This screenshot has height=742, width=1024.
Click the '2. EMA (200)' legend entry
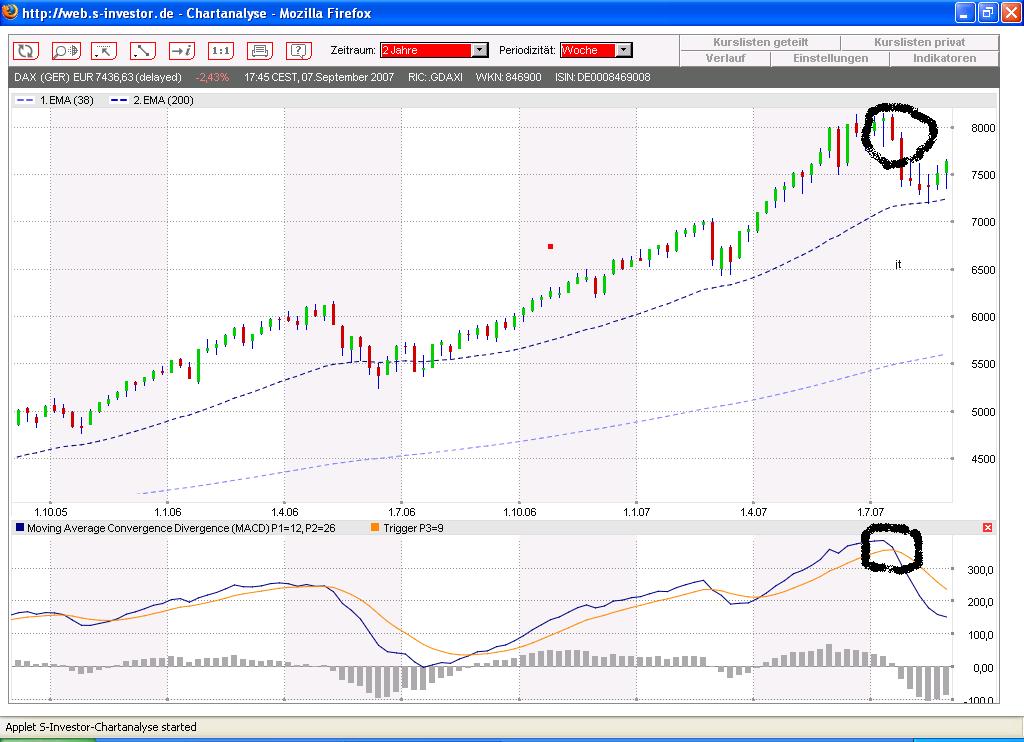click(x=152, y=100)
